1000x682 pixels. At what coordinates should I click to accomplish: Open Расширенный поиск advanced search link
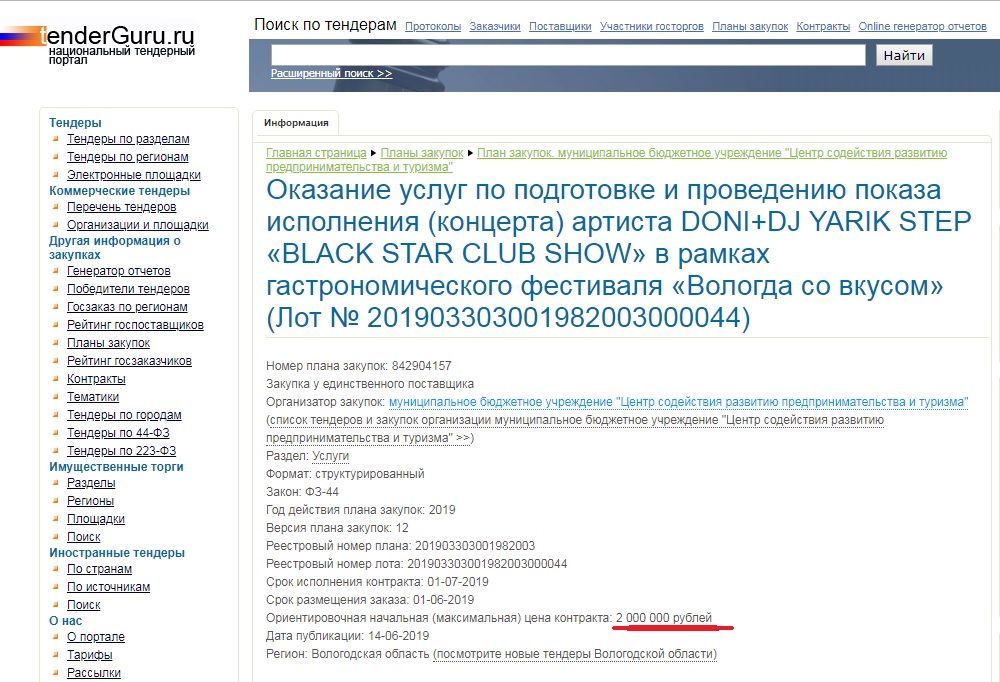(x=331, y=73)
